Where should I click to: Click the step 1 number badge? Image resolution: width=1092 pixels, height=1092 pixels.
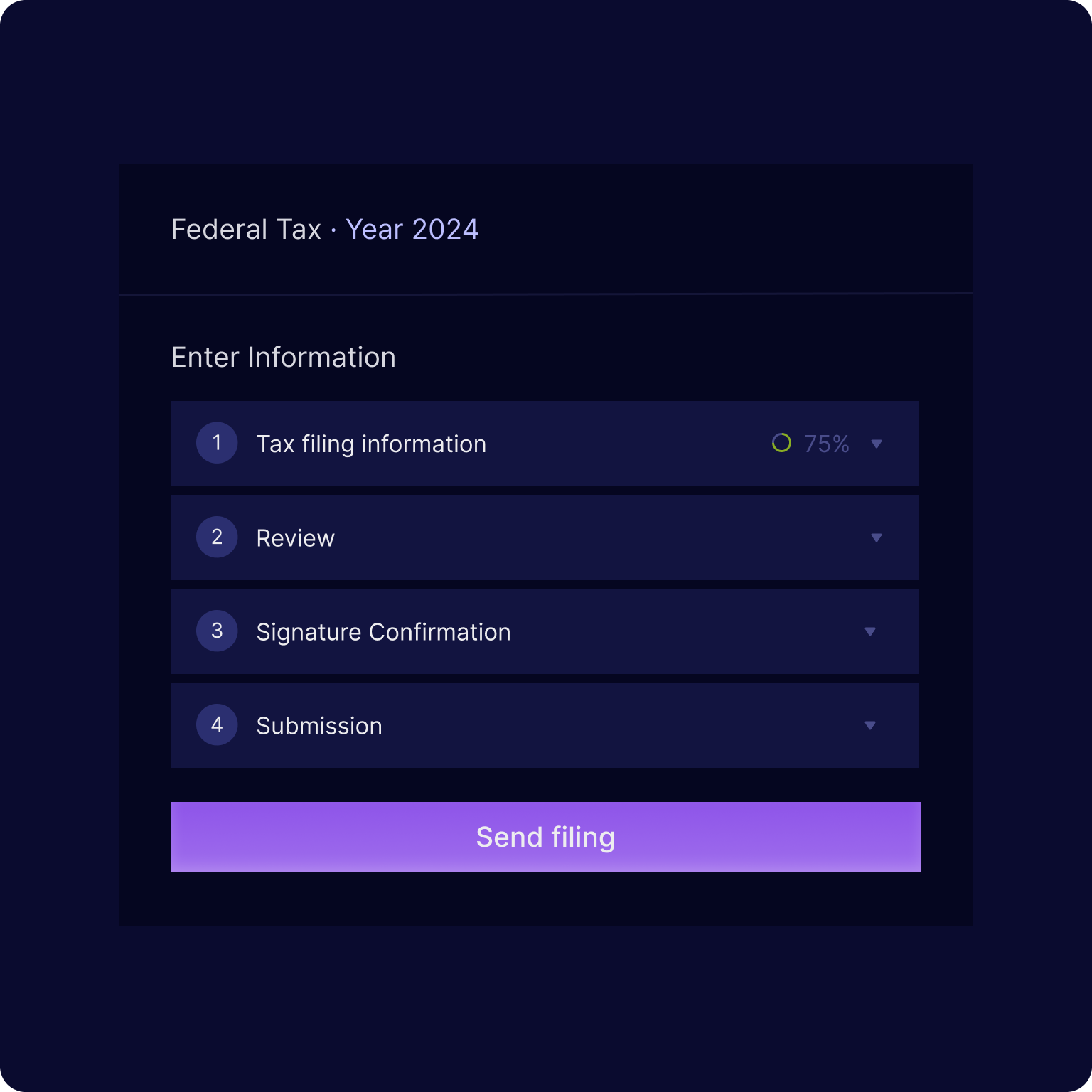pos(217,443)
